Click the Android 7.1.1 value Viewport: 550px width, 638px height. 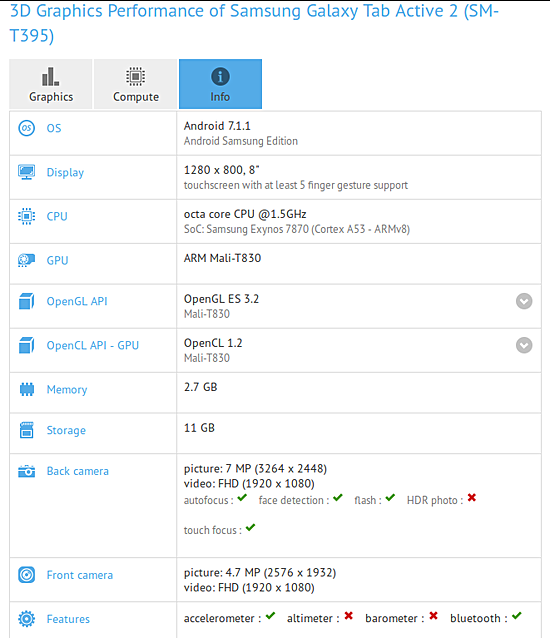pos(217,126)
